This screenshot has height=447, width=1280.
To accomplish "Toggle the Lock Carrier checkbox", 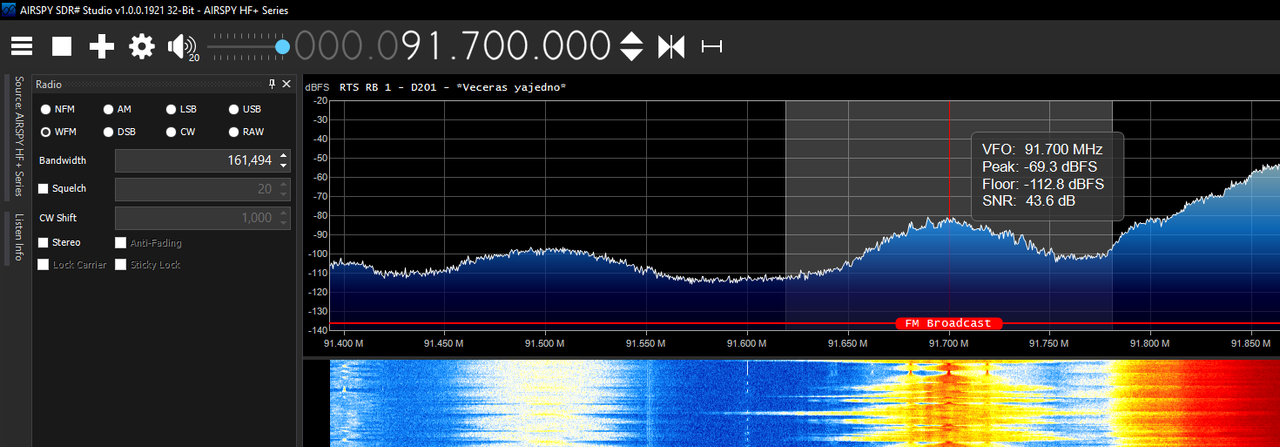I will point(43,265).
